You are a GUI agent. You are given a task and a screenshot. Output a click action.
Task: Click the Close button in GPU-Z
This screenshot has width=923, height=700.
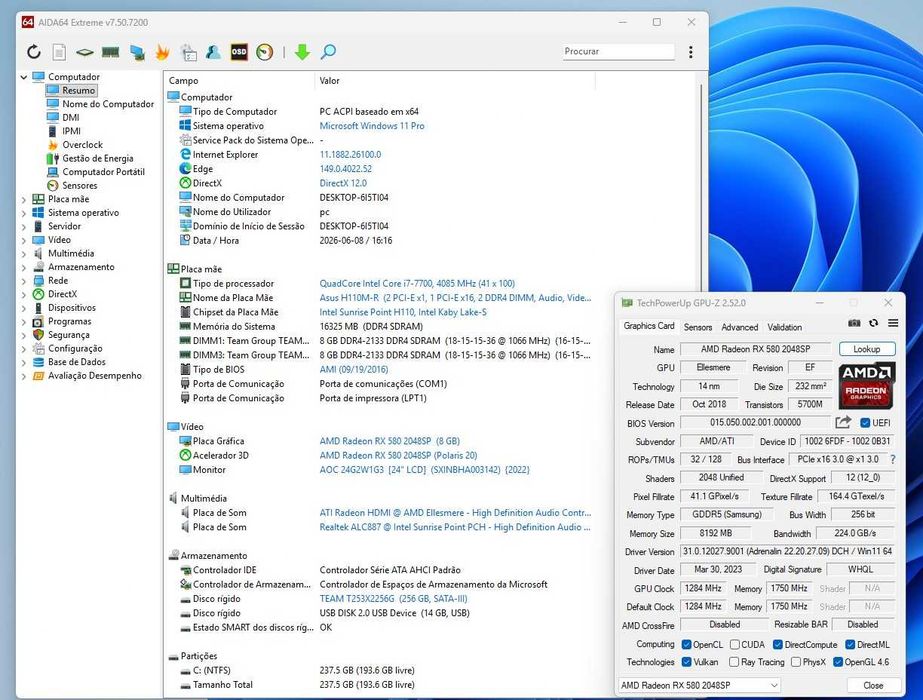pyautogui.click(x=873, y=685)
